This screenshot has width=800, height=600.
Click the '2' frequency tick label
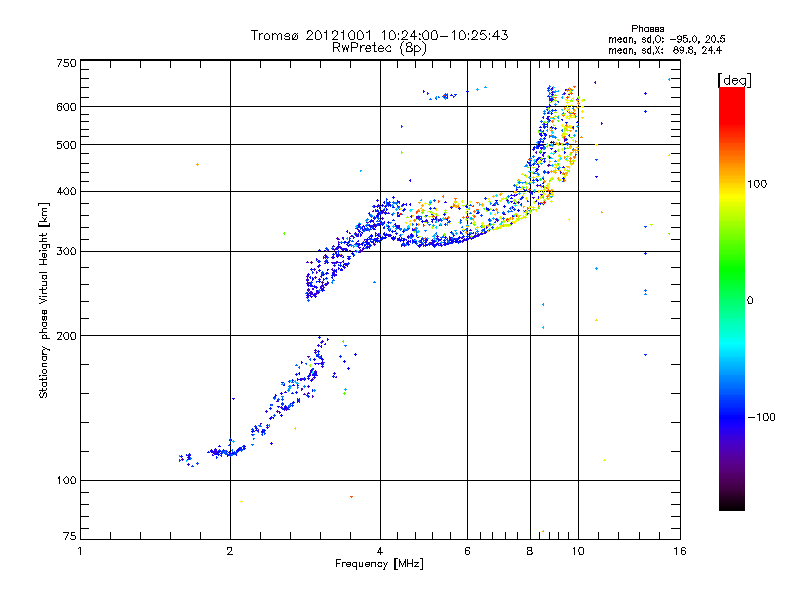[230, 551]
